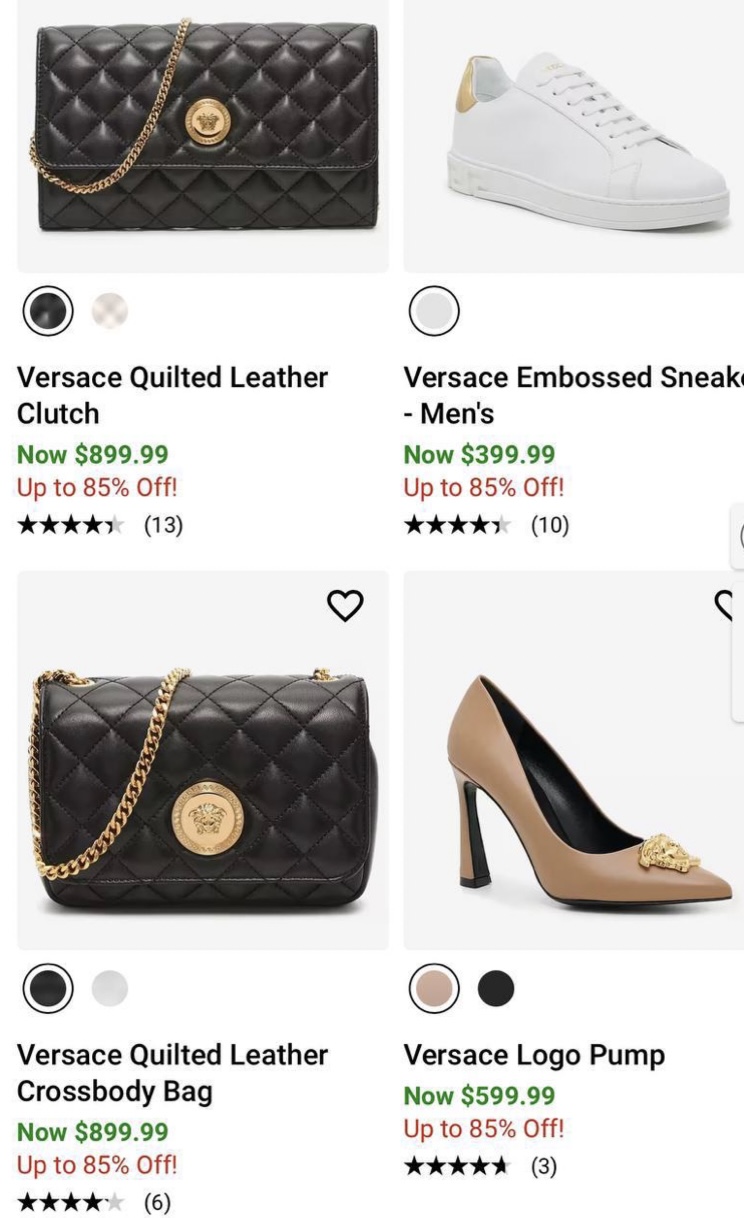Select black swatch under the Logo Pump
Viewport: 744px width, 1218px height.
pos(498,988)
